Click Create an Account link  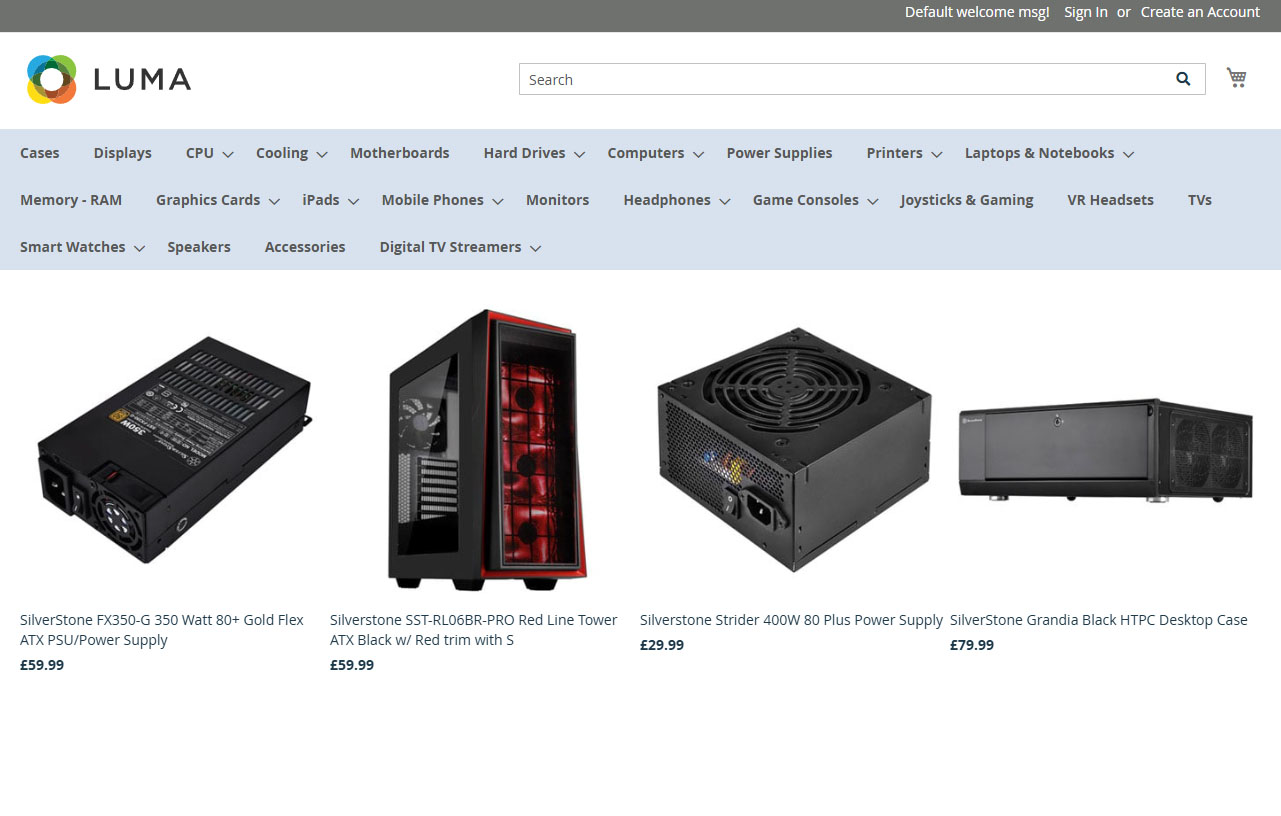(x=1200, y=12)
